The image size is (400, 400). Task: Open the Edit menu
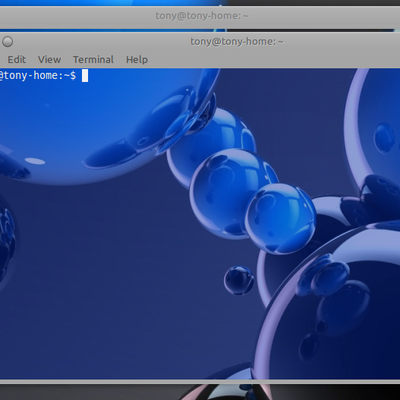pos(17,60)
